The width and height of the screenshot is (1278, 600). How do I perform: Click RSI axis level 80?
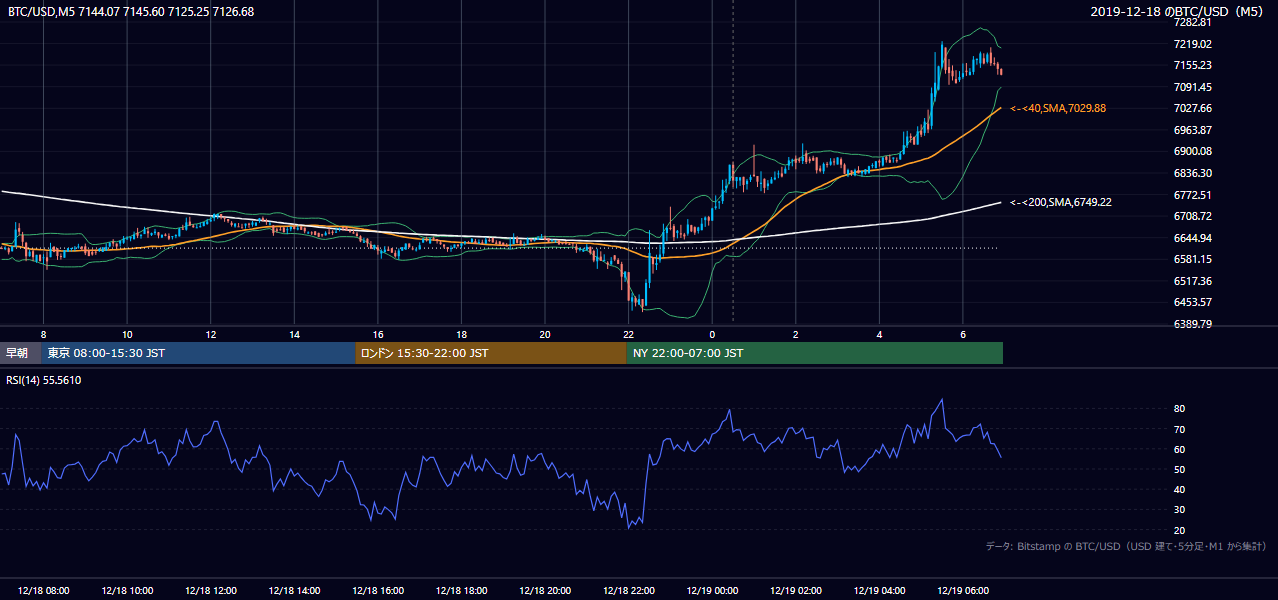point(1179,409)
